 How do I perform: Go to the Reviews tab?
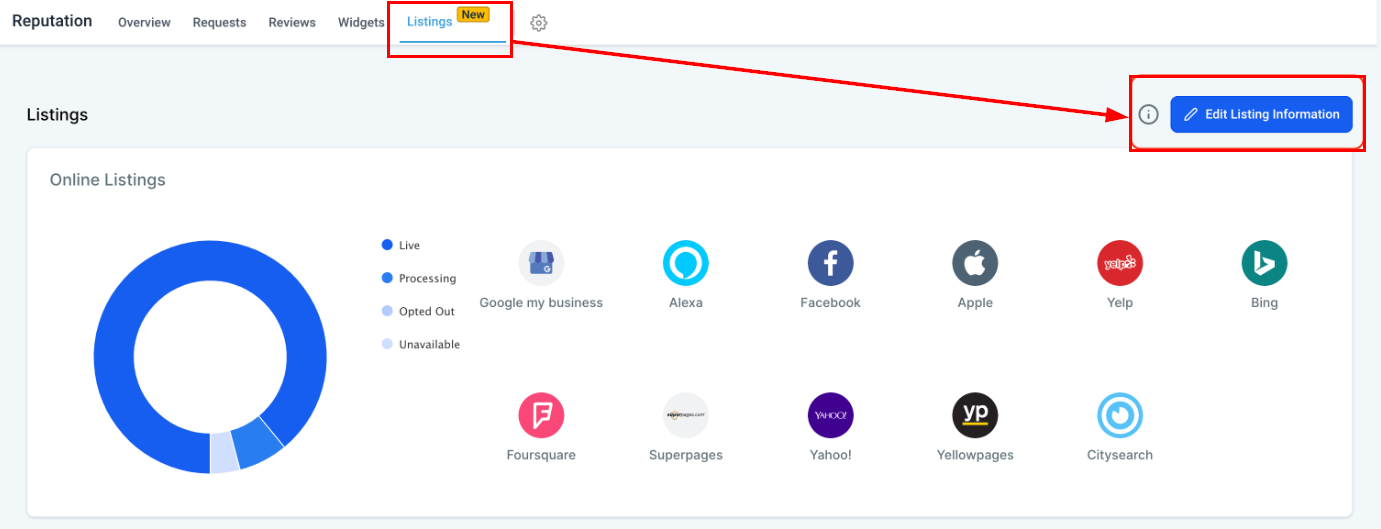pos(292,23)
